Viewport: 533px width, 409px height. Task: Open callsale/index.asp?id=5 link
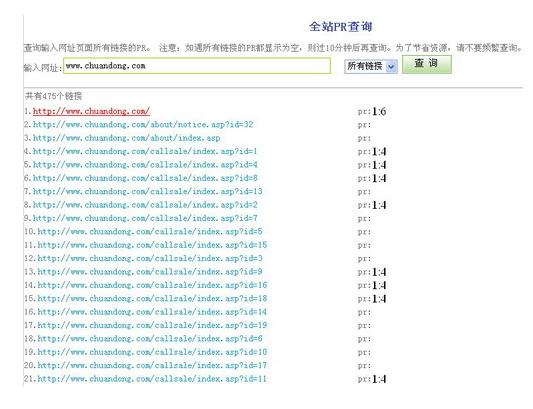150,232
